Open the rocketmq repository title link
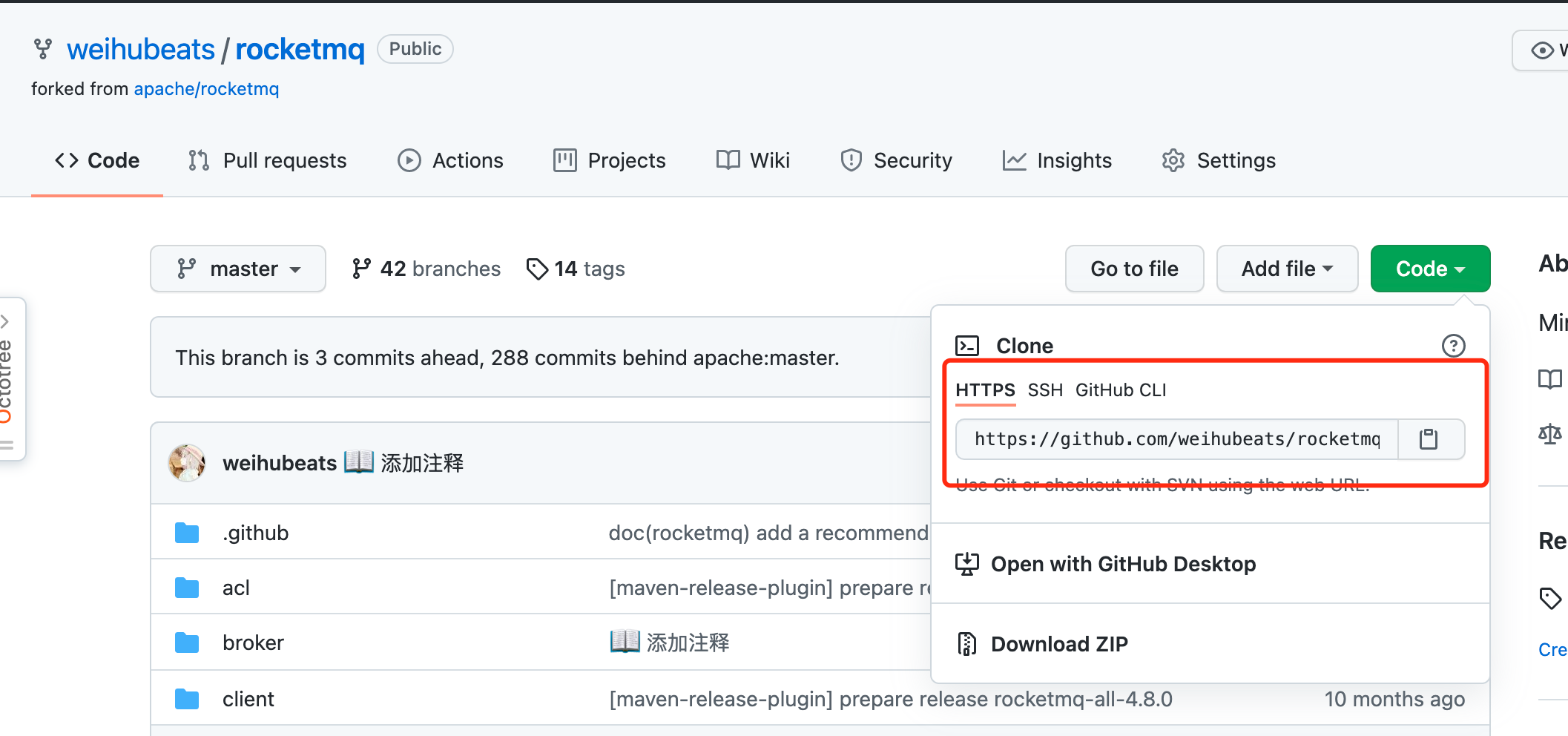The width and height of the screenshot is (1568, 736). pos(300,50)
